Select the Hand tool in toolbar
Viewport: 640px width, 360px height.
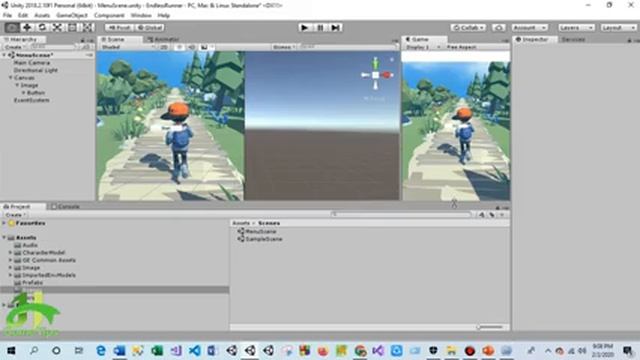[12, 27]
